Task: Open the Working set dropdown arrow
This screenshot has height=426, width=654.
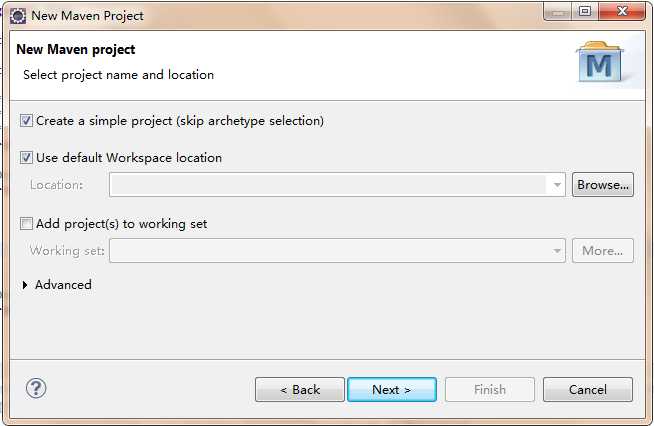Action: (x=556, y=251)
